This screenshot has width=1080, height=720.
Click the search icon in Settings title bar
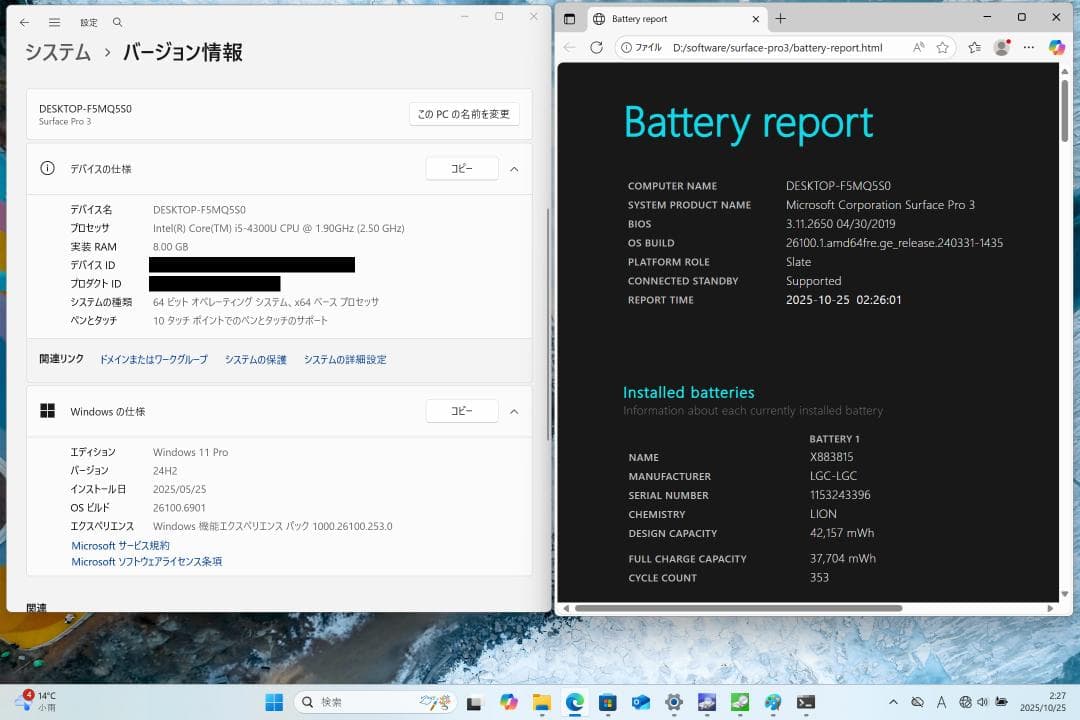116,22
